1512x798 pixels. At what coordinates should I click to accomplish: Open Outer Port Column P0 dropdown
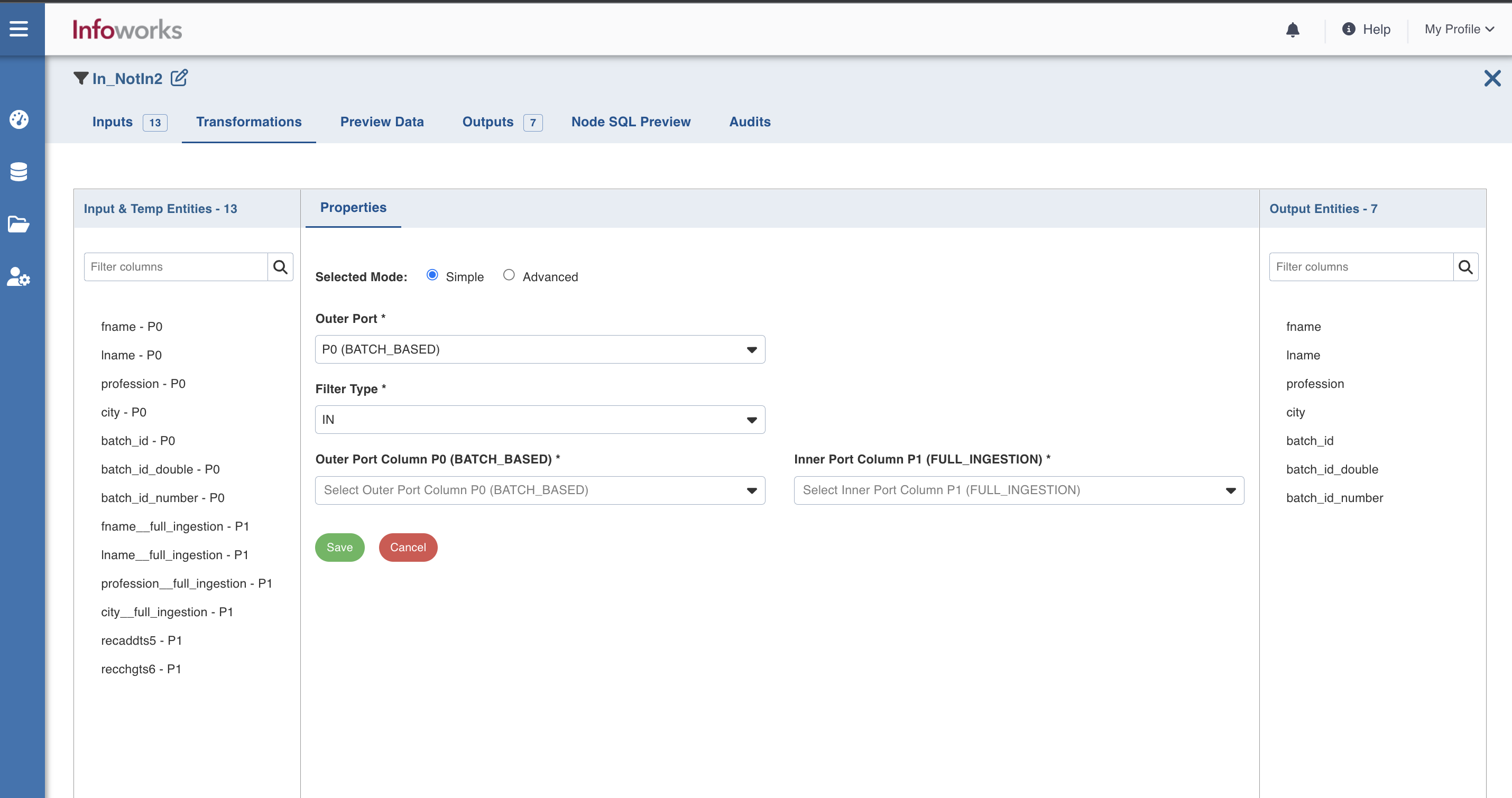540,490
